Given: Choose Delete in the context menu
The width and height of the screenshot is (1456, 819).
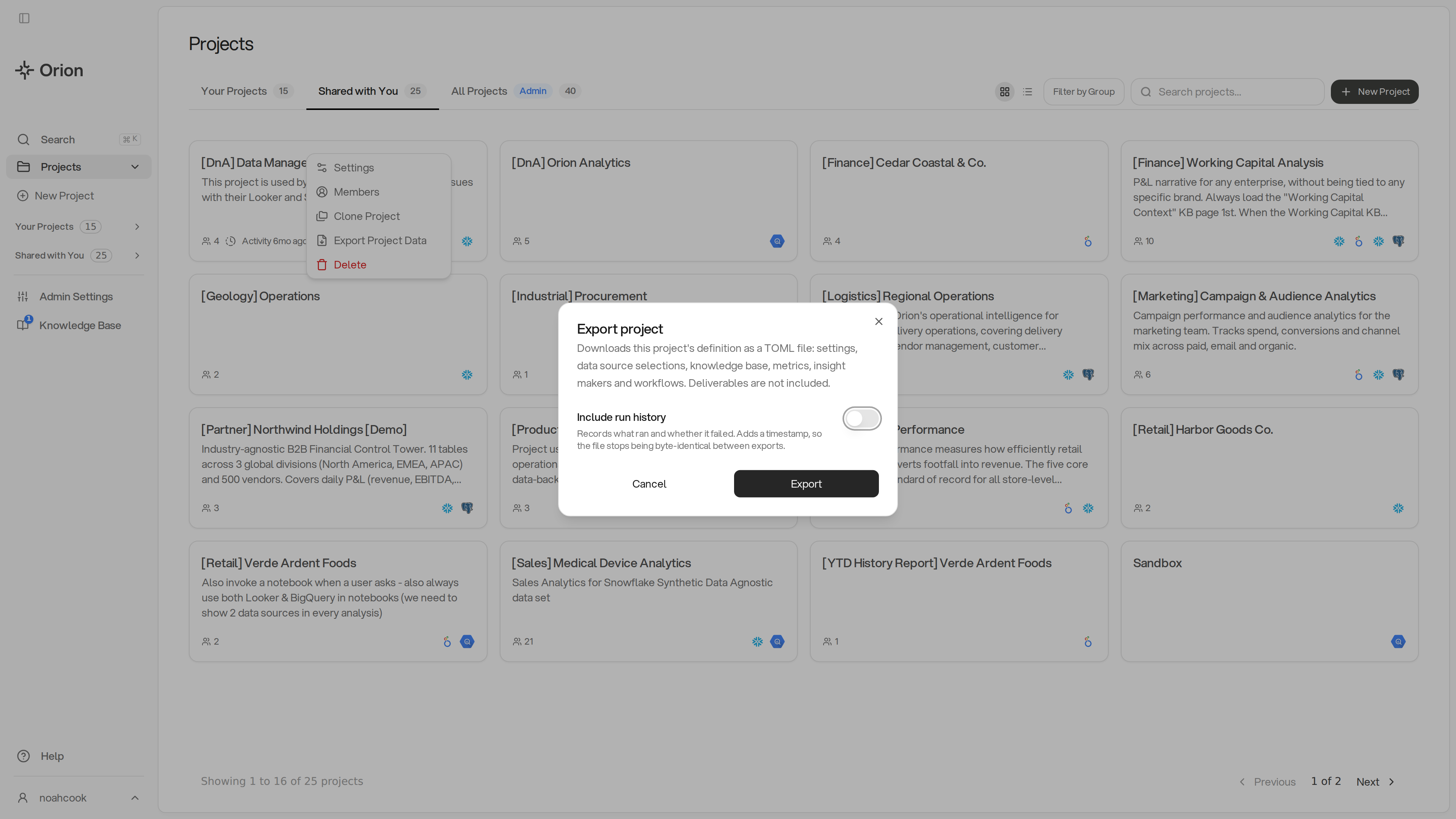Looking at the screenshot, I should tap(378, 265).
